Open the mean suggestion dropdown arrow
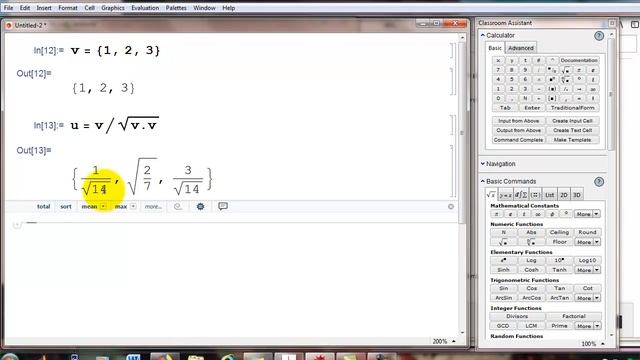Screen dimensions: 640x360 coord(103,207)
